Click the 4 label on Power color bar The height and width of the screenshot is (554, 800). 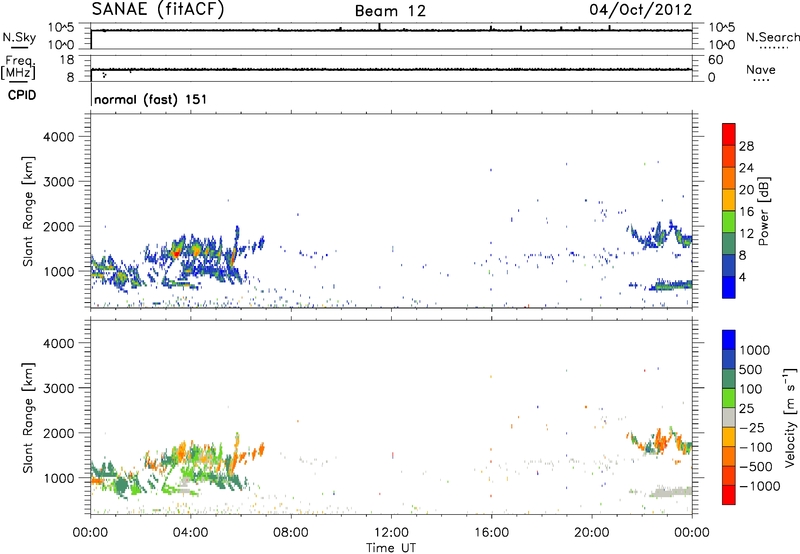click(743, 277)
